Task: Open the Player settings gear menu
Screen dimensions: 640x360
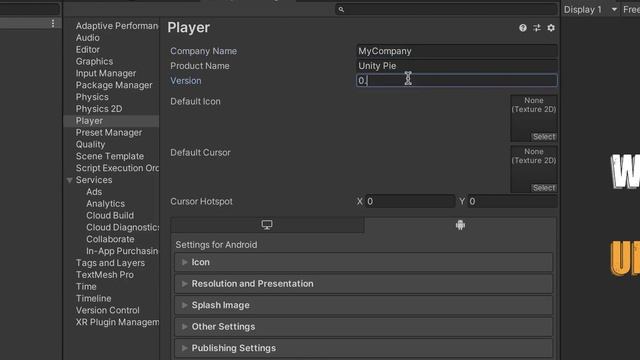Action: click(551, 28)
